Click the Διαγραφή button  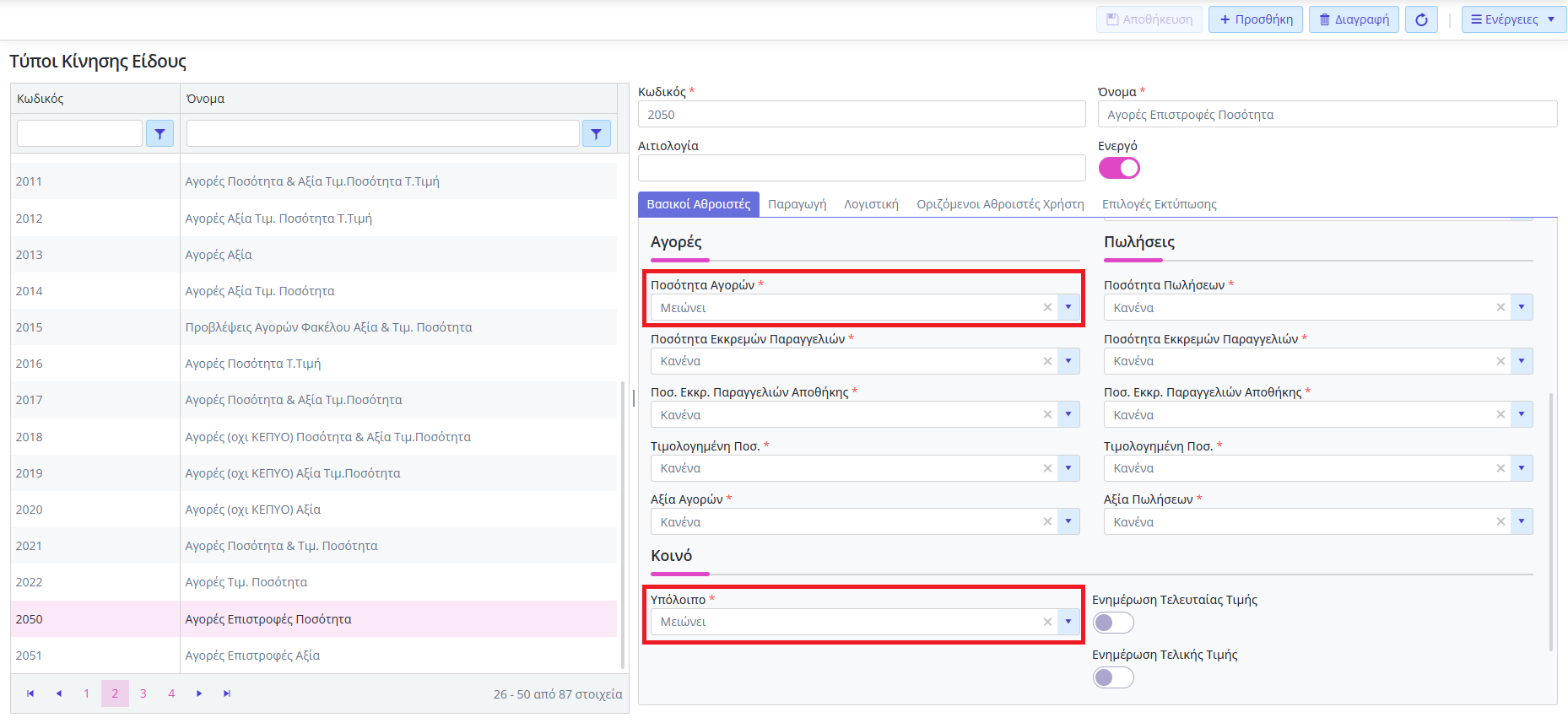[1354, 19]
